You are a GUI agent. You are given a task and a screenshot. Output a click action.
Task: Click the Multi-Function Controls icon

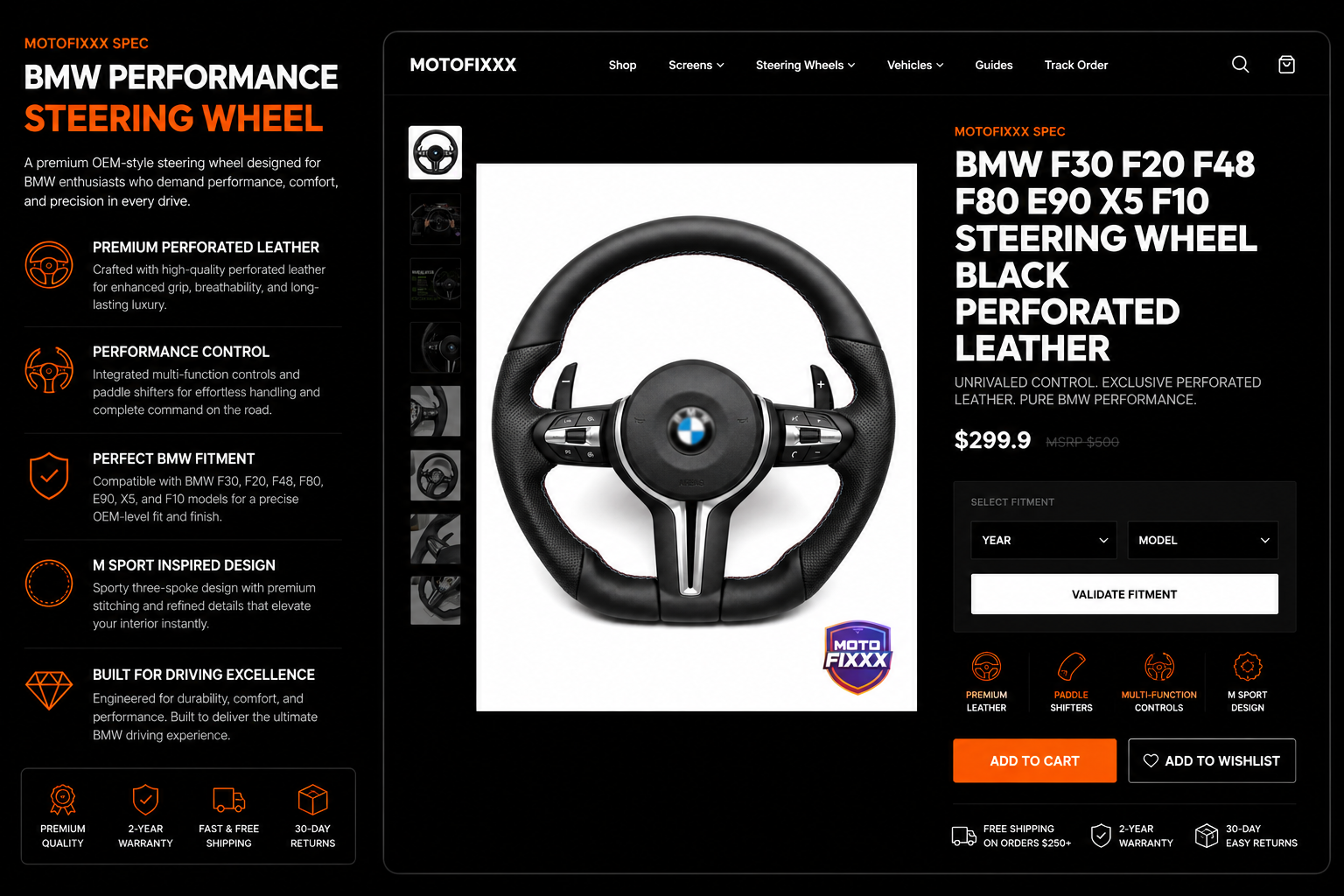[1159, 667]
